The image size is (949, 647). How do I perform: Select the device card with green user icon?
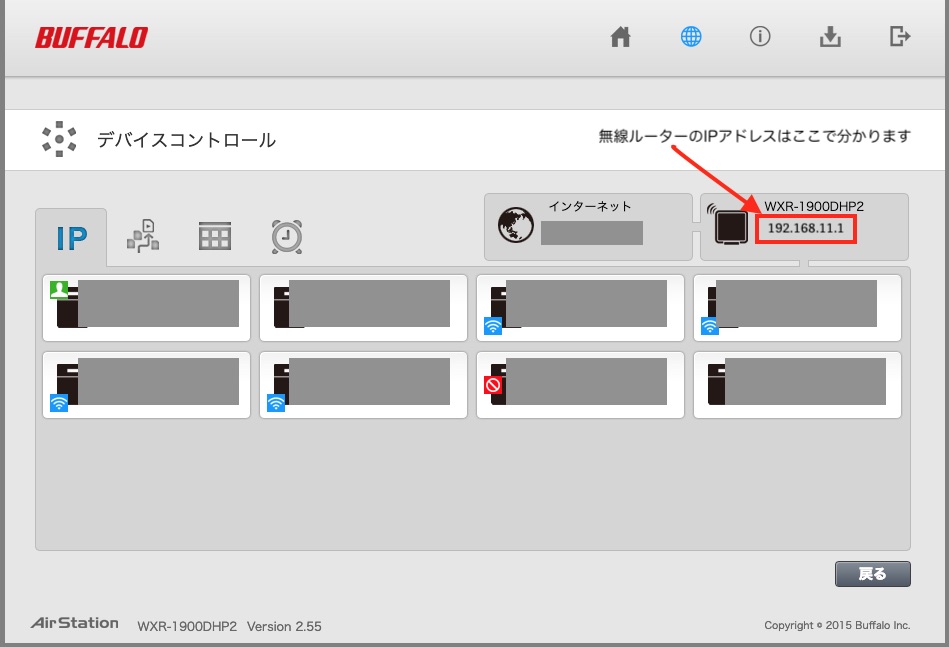click(146, 307)
